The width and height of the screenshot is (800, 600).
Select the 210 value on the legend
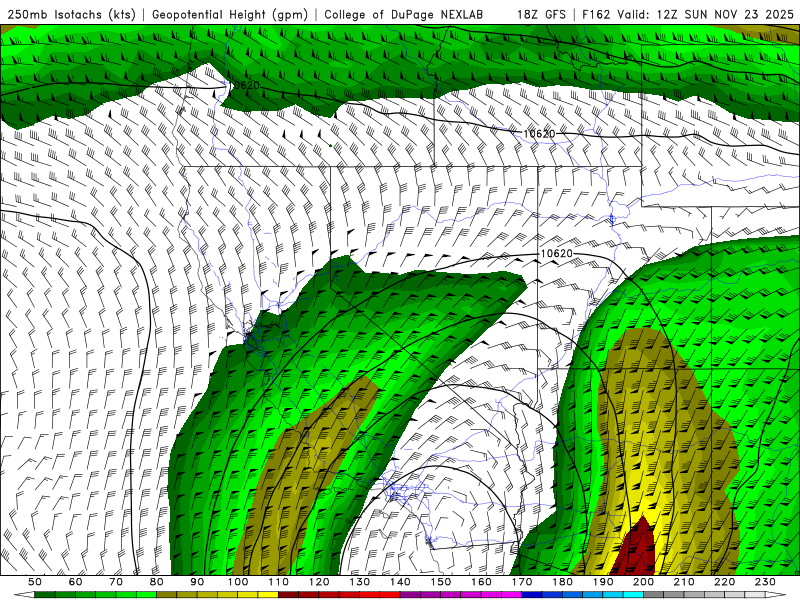point(685,582)
